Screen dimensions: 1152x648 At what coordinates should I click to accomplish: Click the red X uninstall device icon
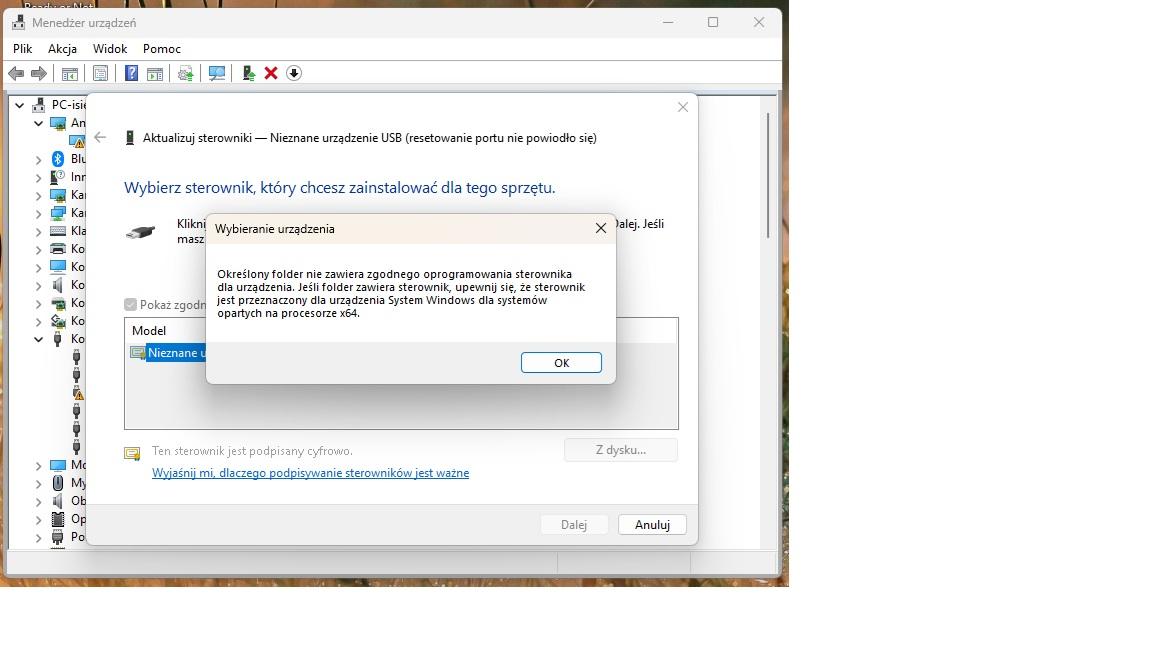coord(270,73)
